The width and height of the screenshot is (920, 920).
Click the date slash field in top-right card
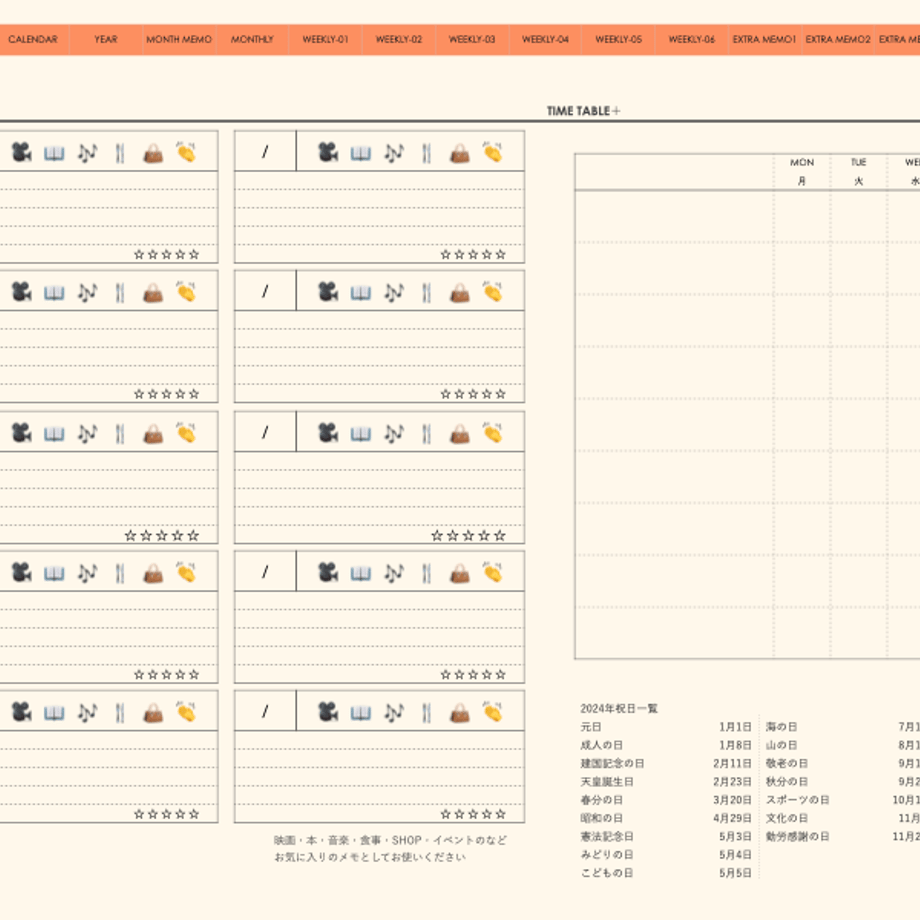[265, 151]
